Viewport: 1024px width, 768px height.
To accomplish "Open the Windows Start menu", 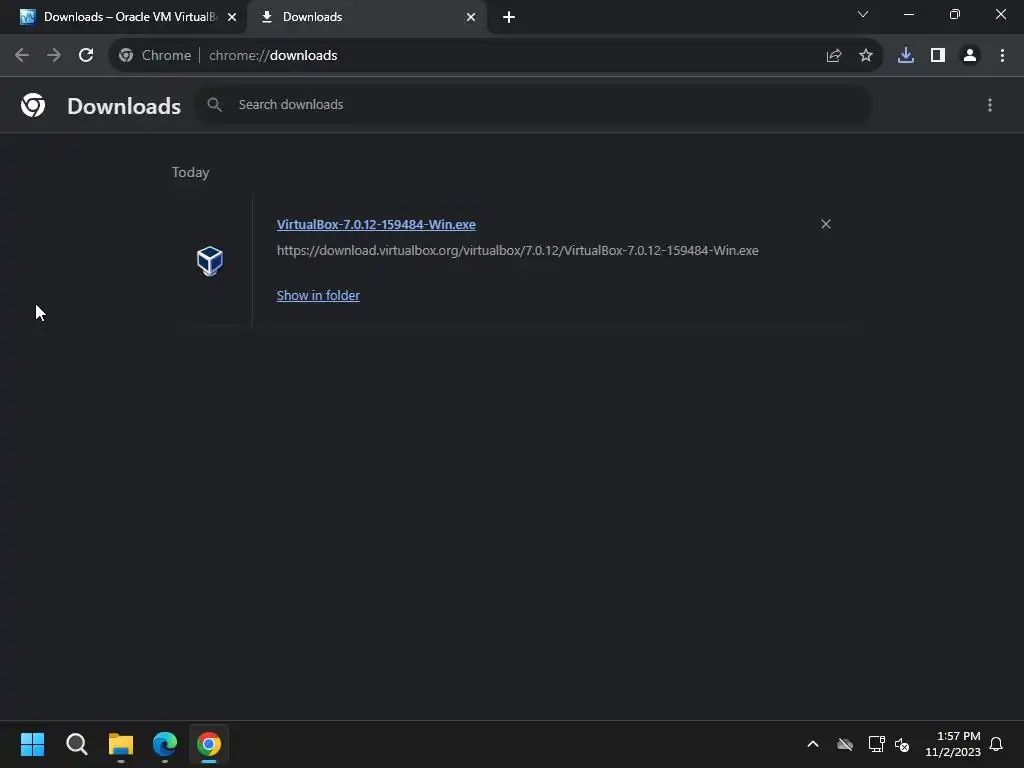I will pos(33,744).
